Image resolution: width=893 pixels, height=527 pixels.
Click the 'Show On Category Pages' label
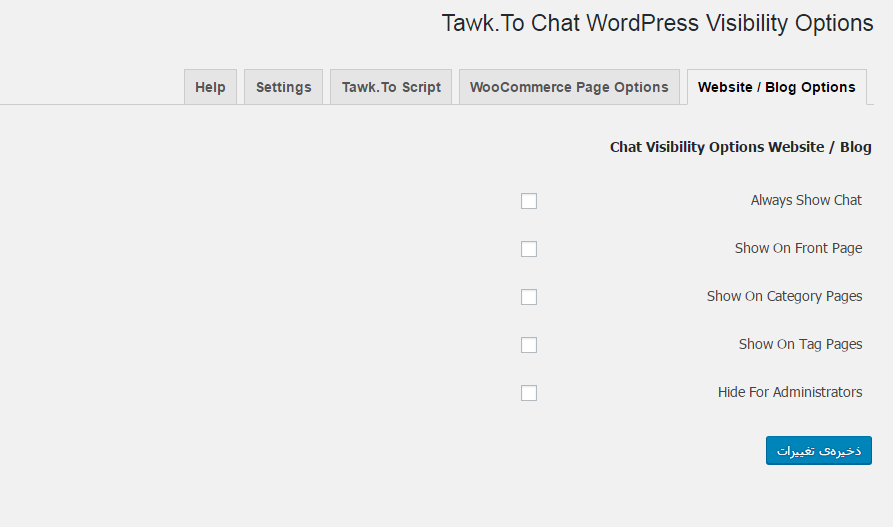click(x=784, y=296)
